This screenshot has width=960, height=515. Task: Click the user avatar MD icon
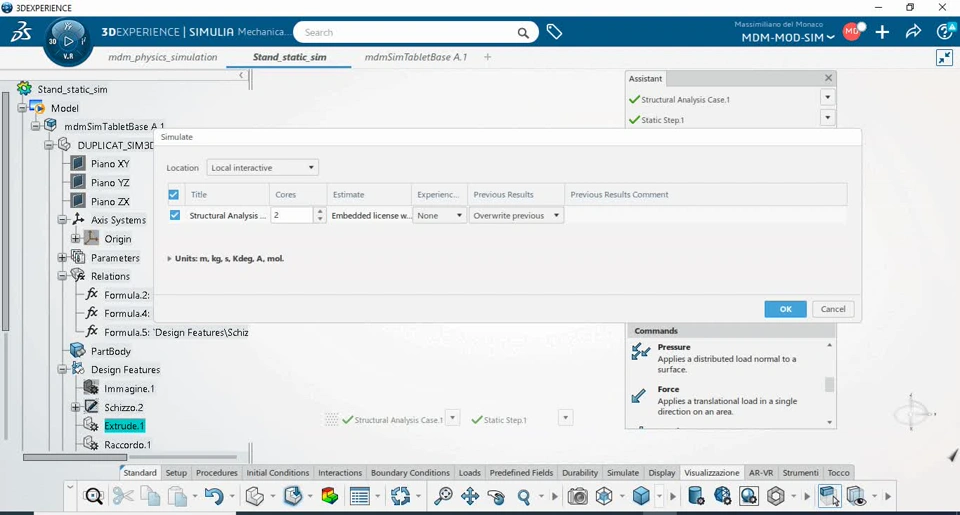[x=852, y=32]
